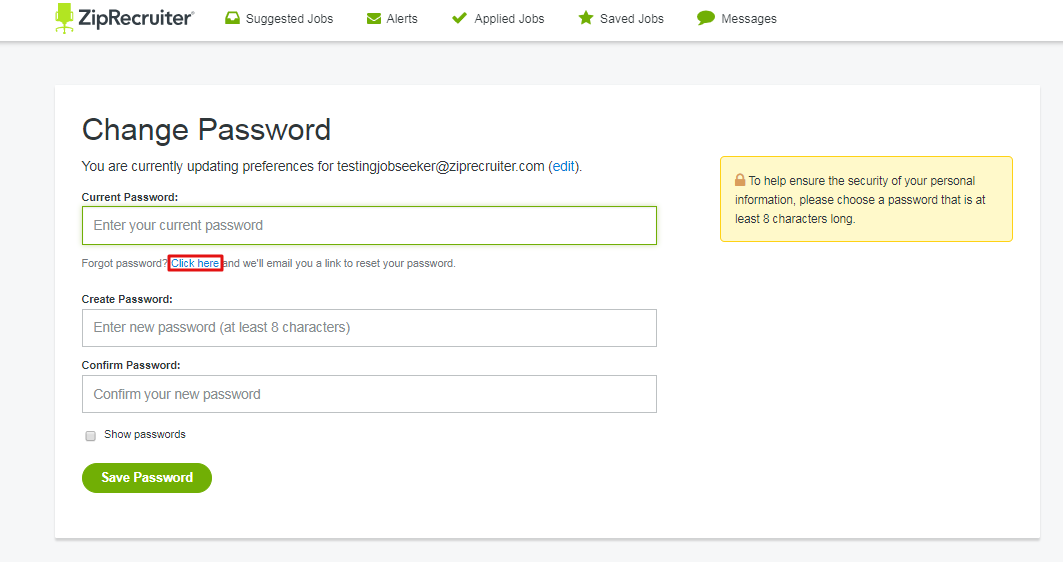Click the lock icon in security notice

point(740,180)
